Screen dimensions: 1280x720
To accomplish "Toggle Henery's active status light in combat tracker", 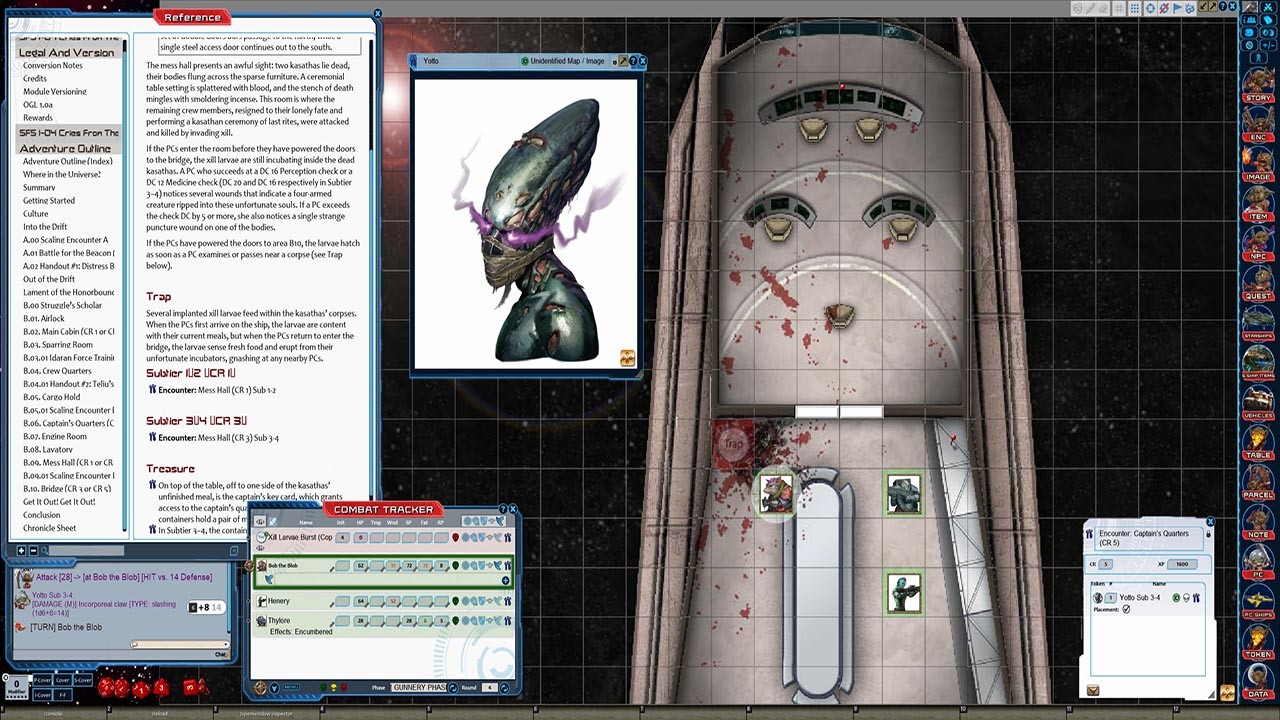I will point(454,601).
